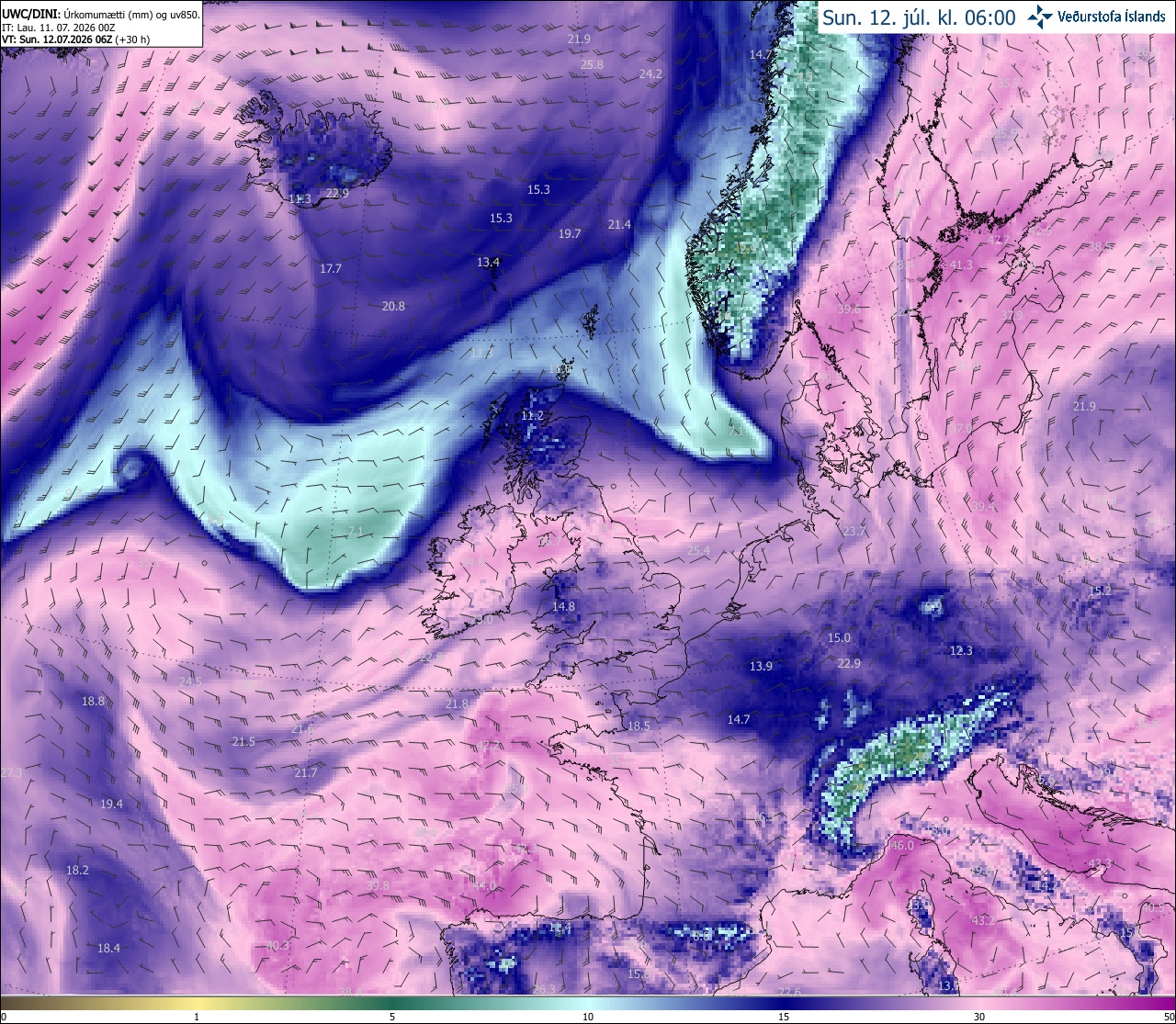Click the Veðurstofa Íslands text label
Viewport: 1176px width, 1024px height.
[1112, 17]
